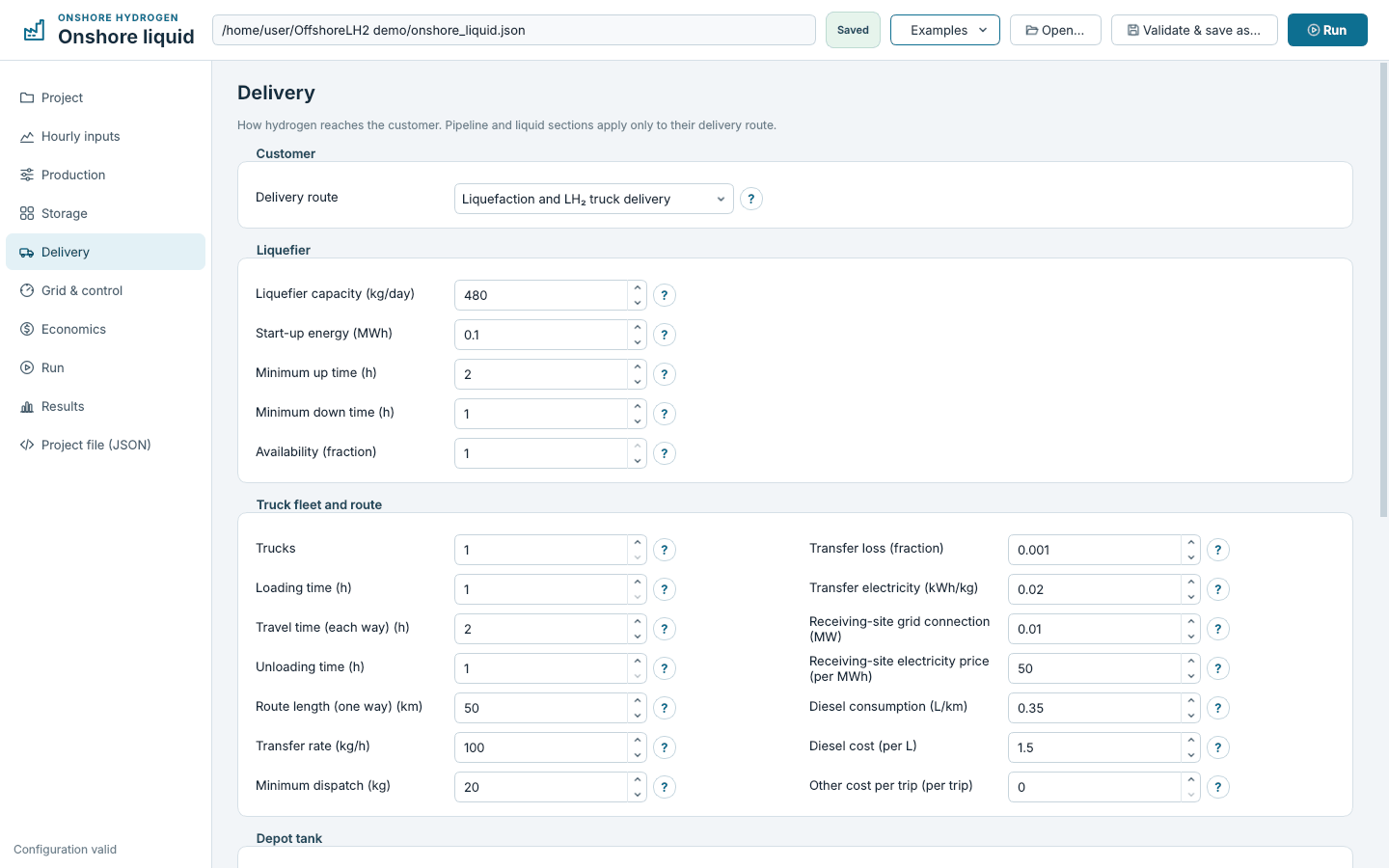
Task: Select the Run item in sidebar
Action: [106, 367]
